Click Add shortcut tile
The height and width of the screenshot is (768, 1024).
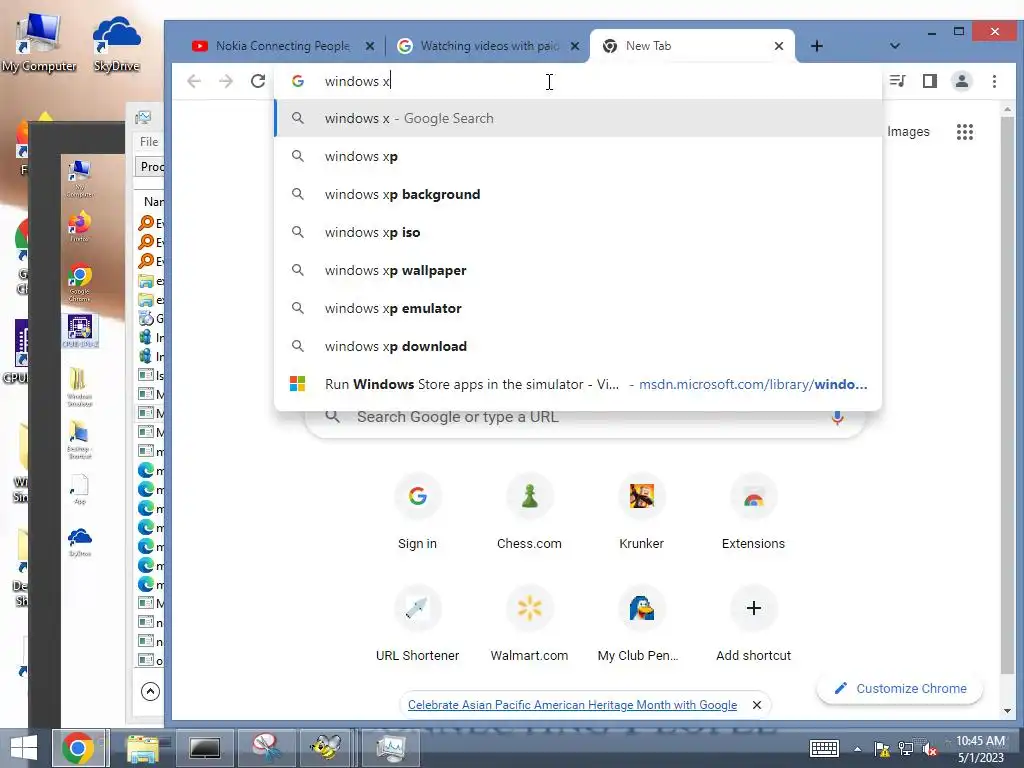coord(753,624)
